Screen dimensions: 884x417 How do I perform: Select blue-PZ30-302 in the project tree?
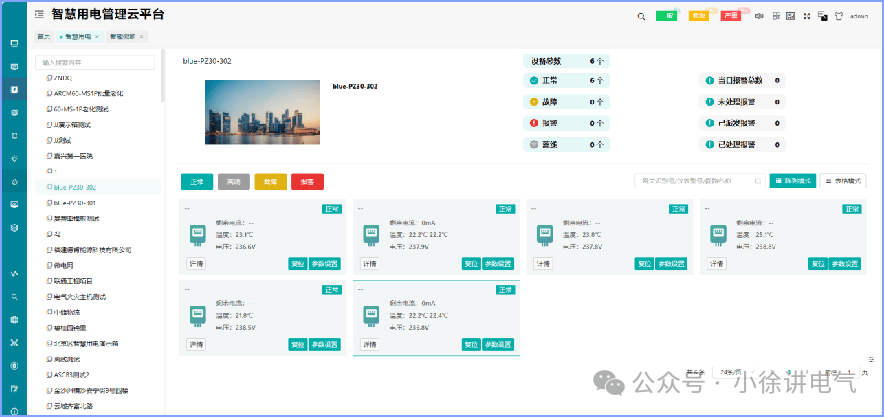coord(75,187)
